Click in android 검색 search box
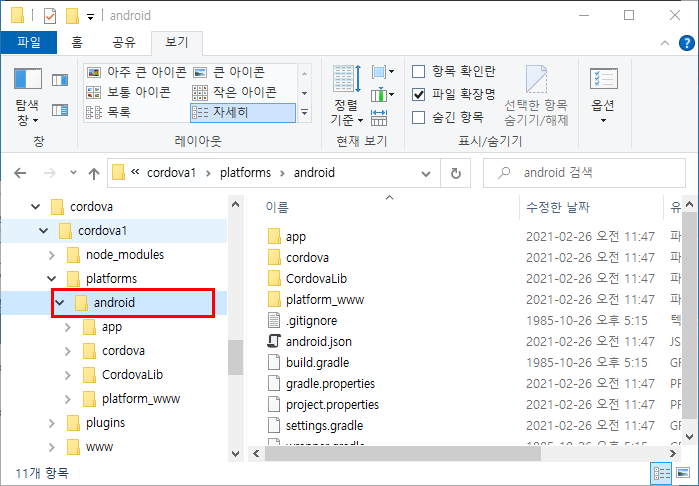 (x=584, y=173)
